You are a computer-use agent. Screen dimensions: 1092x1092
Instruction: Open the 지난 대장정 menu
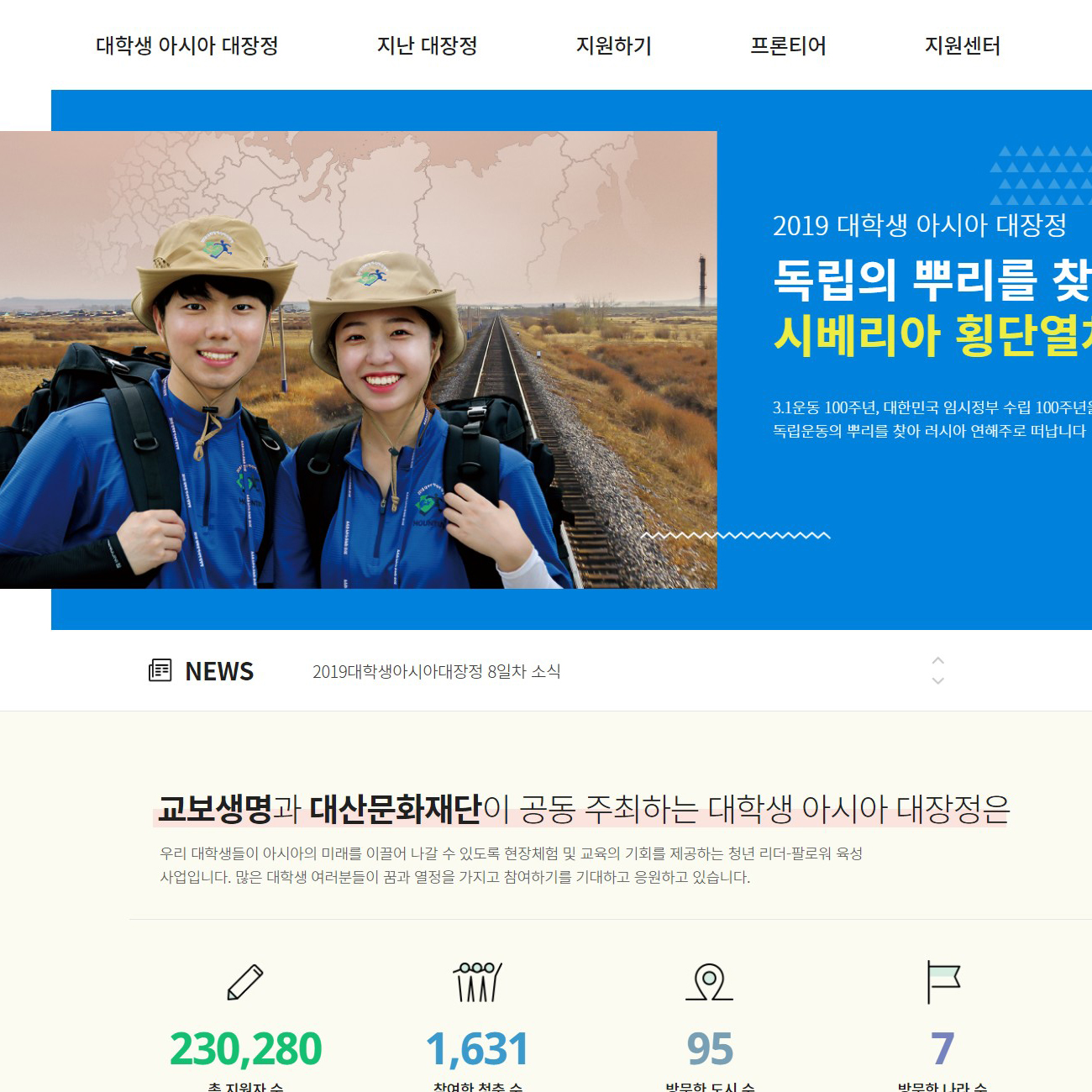pyautogui.click(x=427, y=45)
